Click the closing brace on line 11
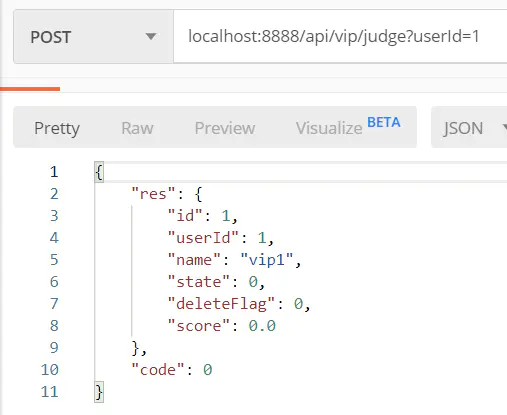 [99, 392]
